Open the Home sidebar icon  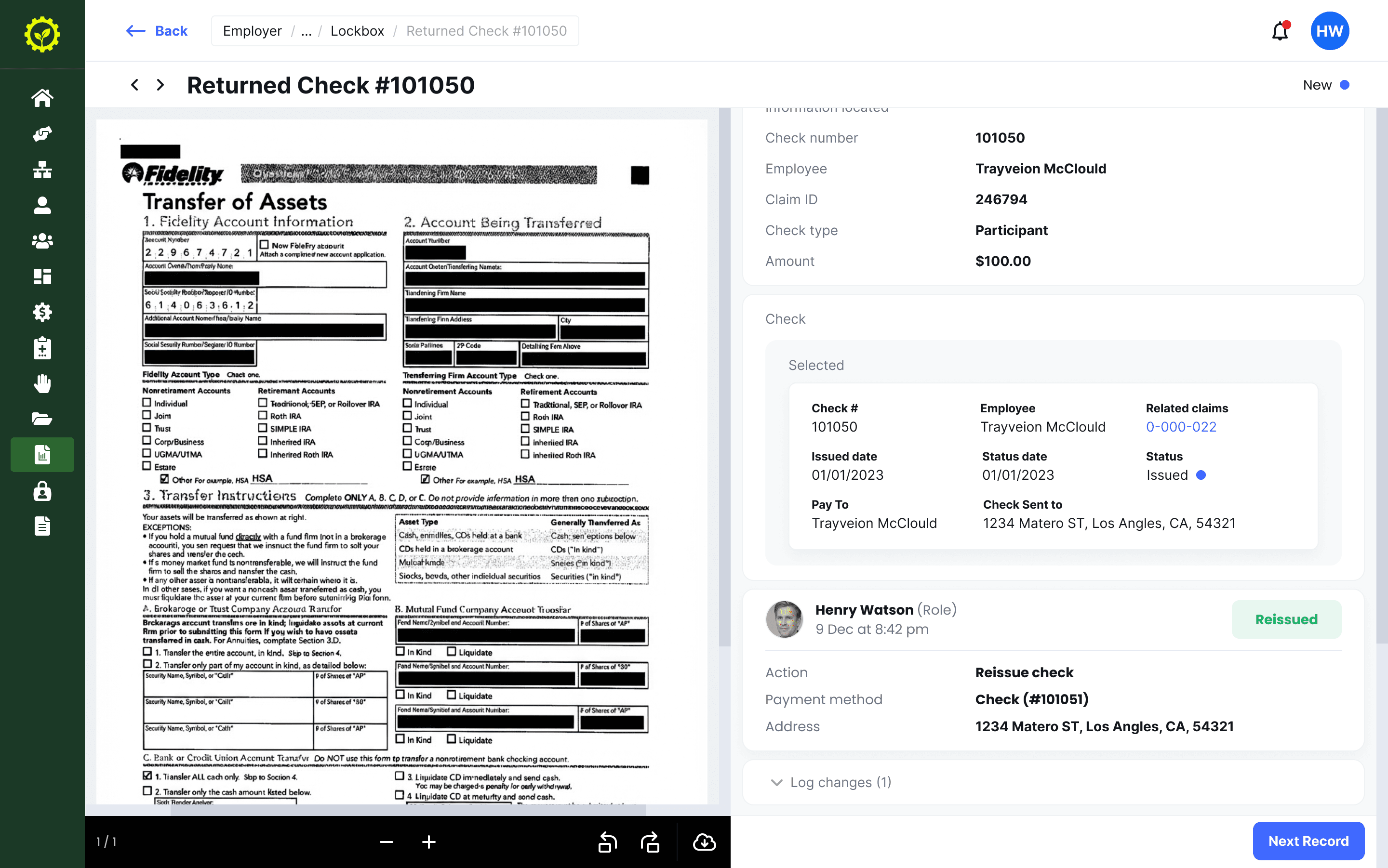pyautogui.click(x=42, y=98)
